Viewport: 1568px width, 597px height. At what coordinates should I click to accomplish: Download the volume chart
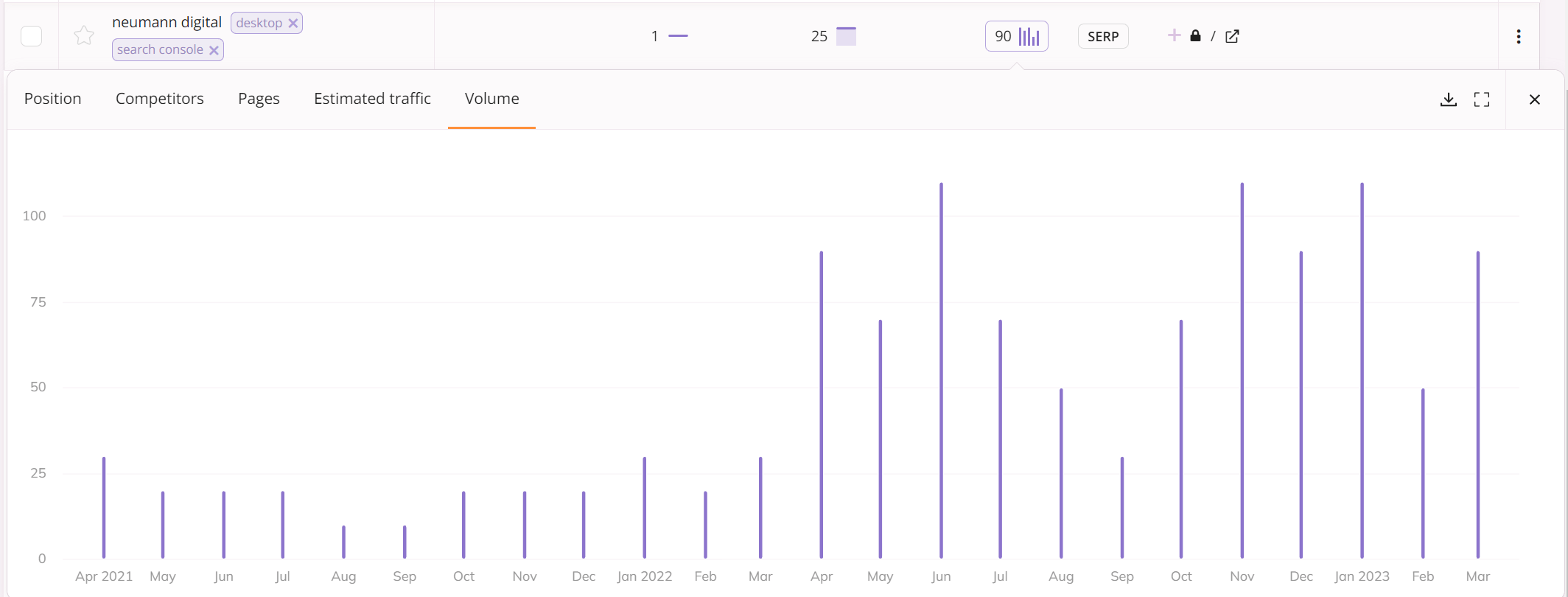click(x=1448, y=99)
